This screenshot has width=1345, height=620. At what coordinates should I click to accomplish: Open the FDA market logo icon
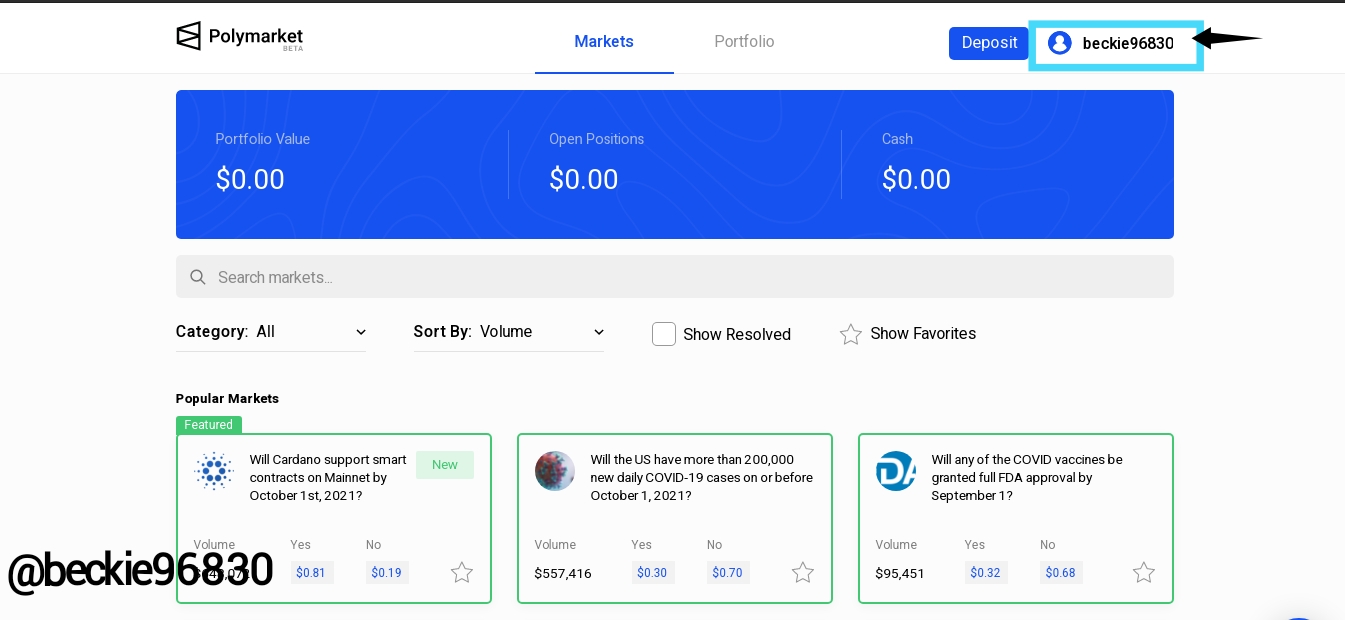[896, 471]
